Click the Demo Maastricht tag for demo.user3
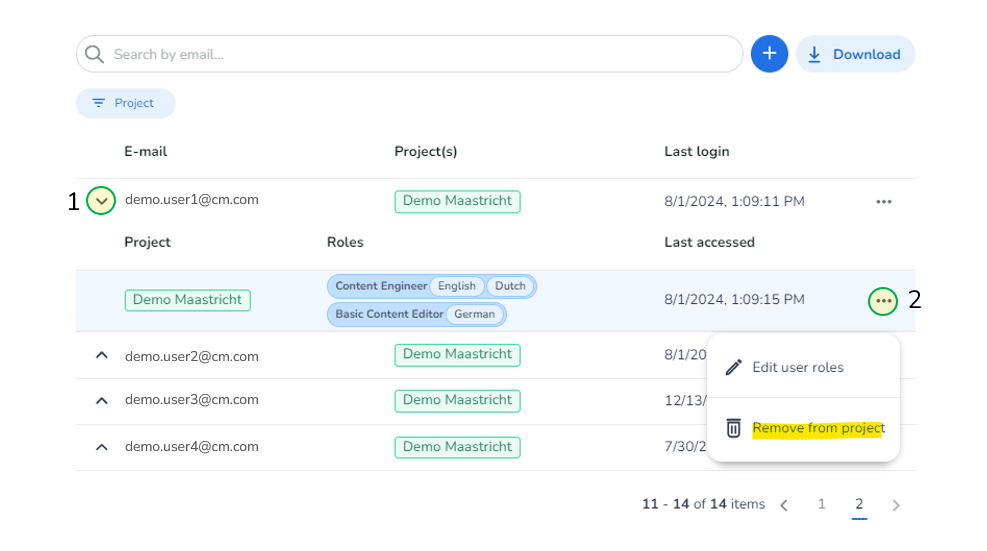Image resolution: width=987 pixels, height=551 pixels. pos(457,400)
